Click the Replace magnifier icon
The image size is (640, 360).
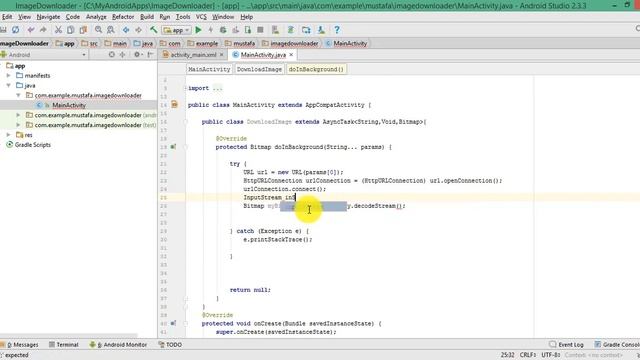click(x=111, y=30)
